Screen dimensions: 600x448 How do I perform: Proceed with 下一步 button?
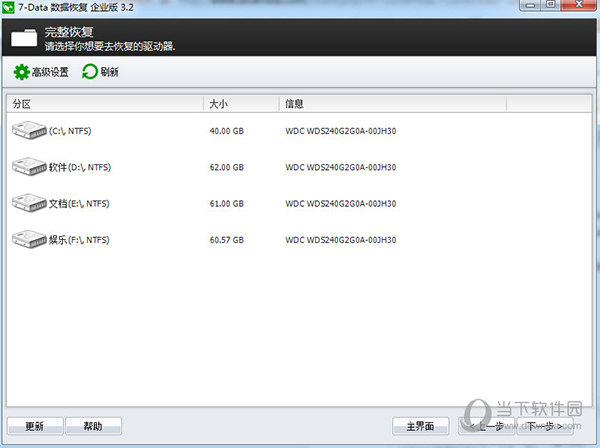click(x=545, y=426)
